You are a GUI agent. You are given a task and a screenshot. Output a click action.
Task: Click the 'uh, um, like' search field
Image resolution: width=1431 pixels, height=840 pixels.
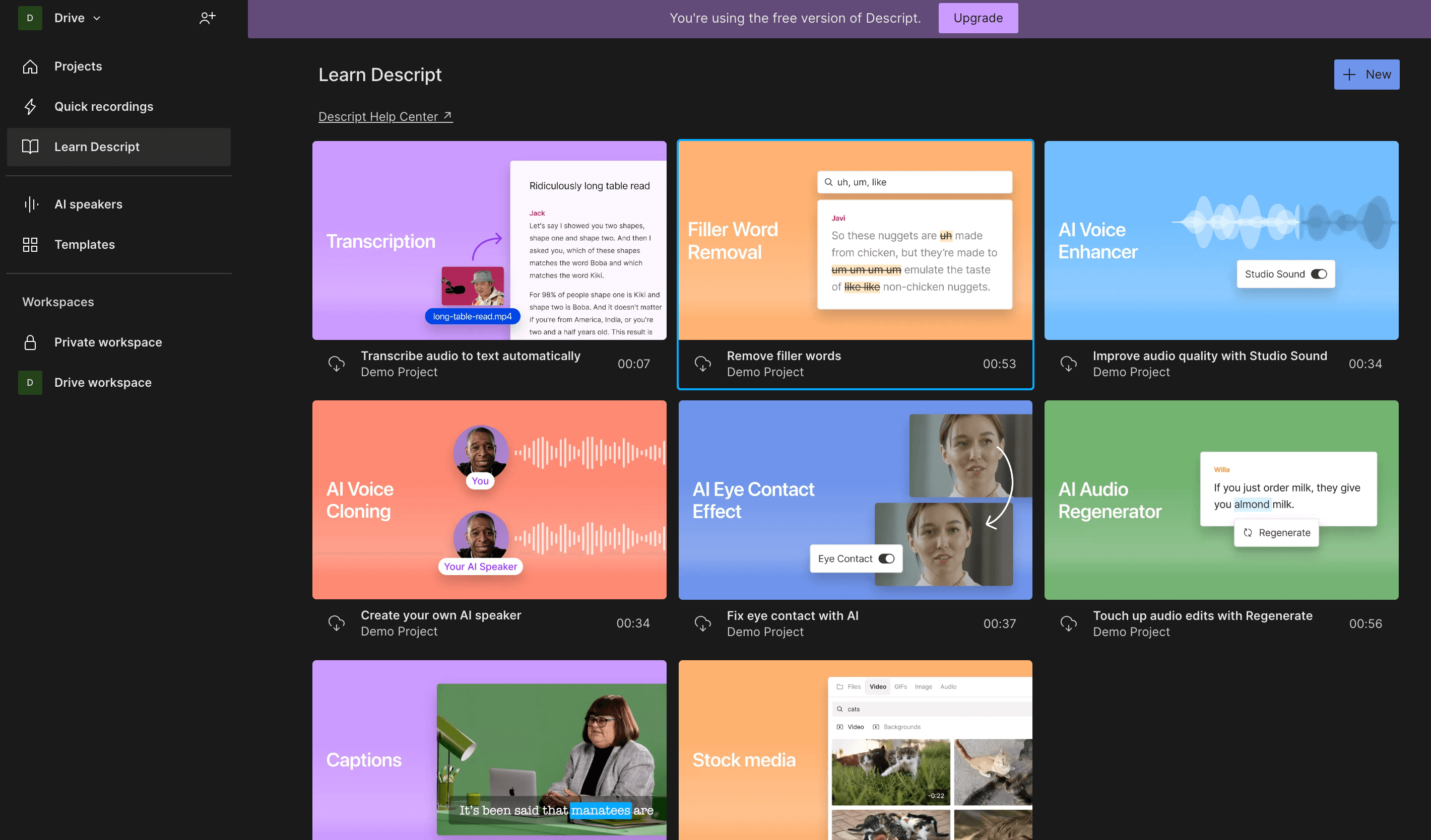[914, 182]
